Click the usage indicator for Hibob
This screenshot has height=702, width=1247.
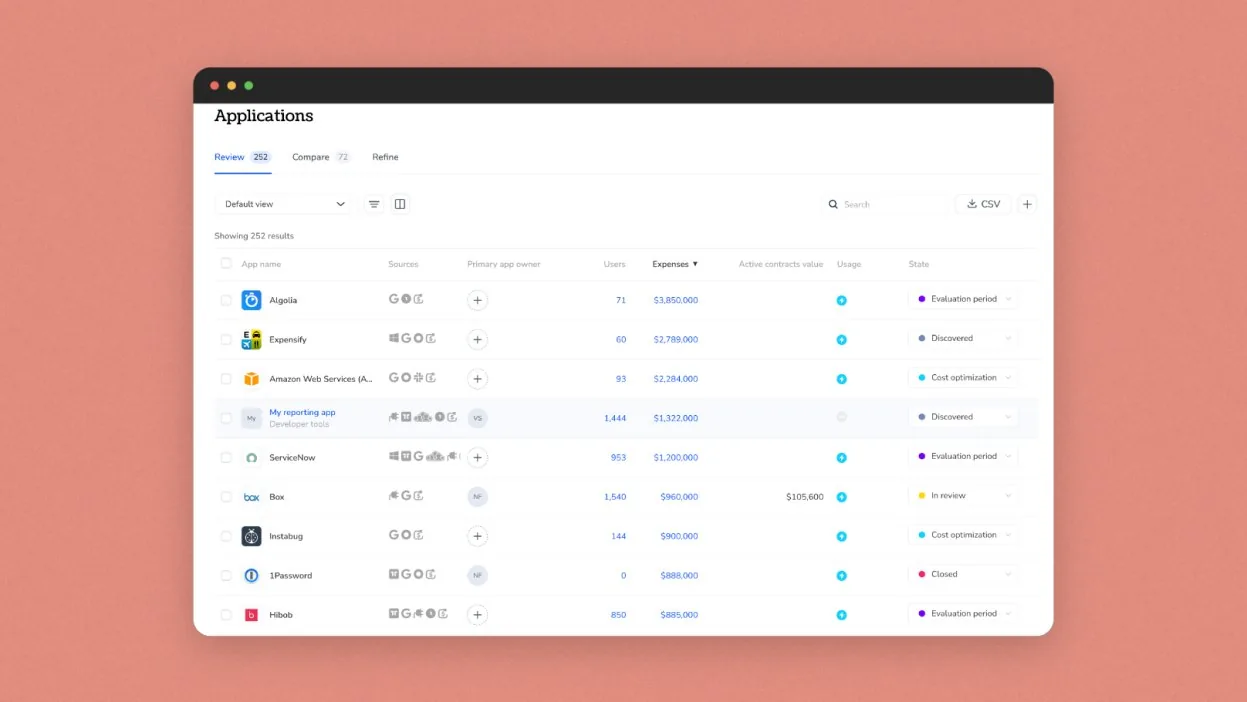841,615
